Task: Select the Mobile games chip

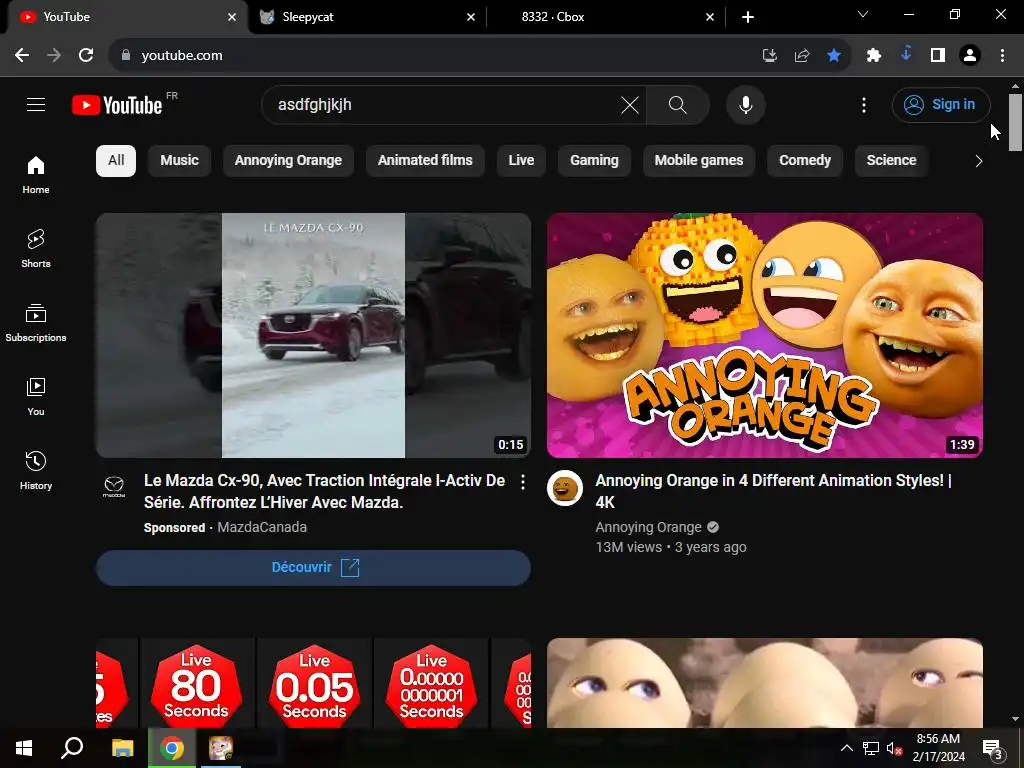Action: point(699,161)
